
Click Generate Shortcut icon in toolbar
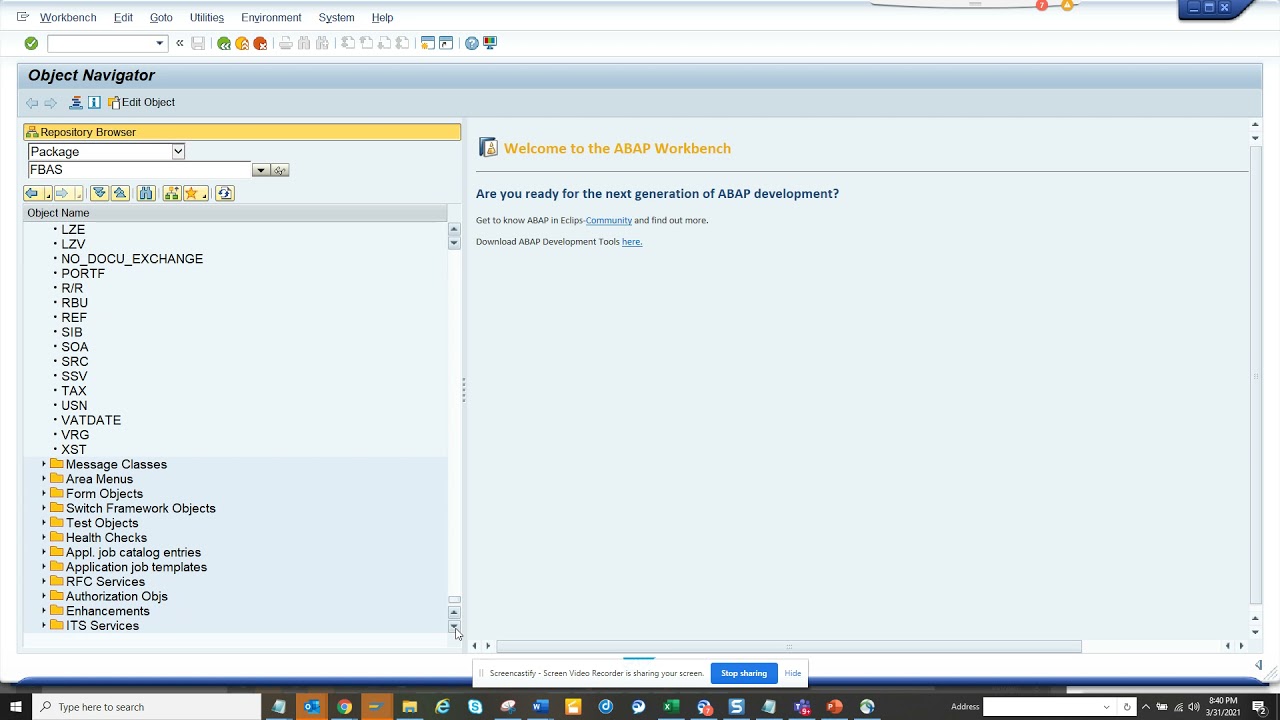tap(446, 43)
